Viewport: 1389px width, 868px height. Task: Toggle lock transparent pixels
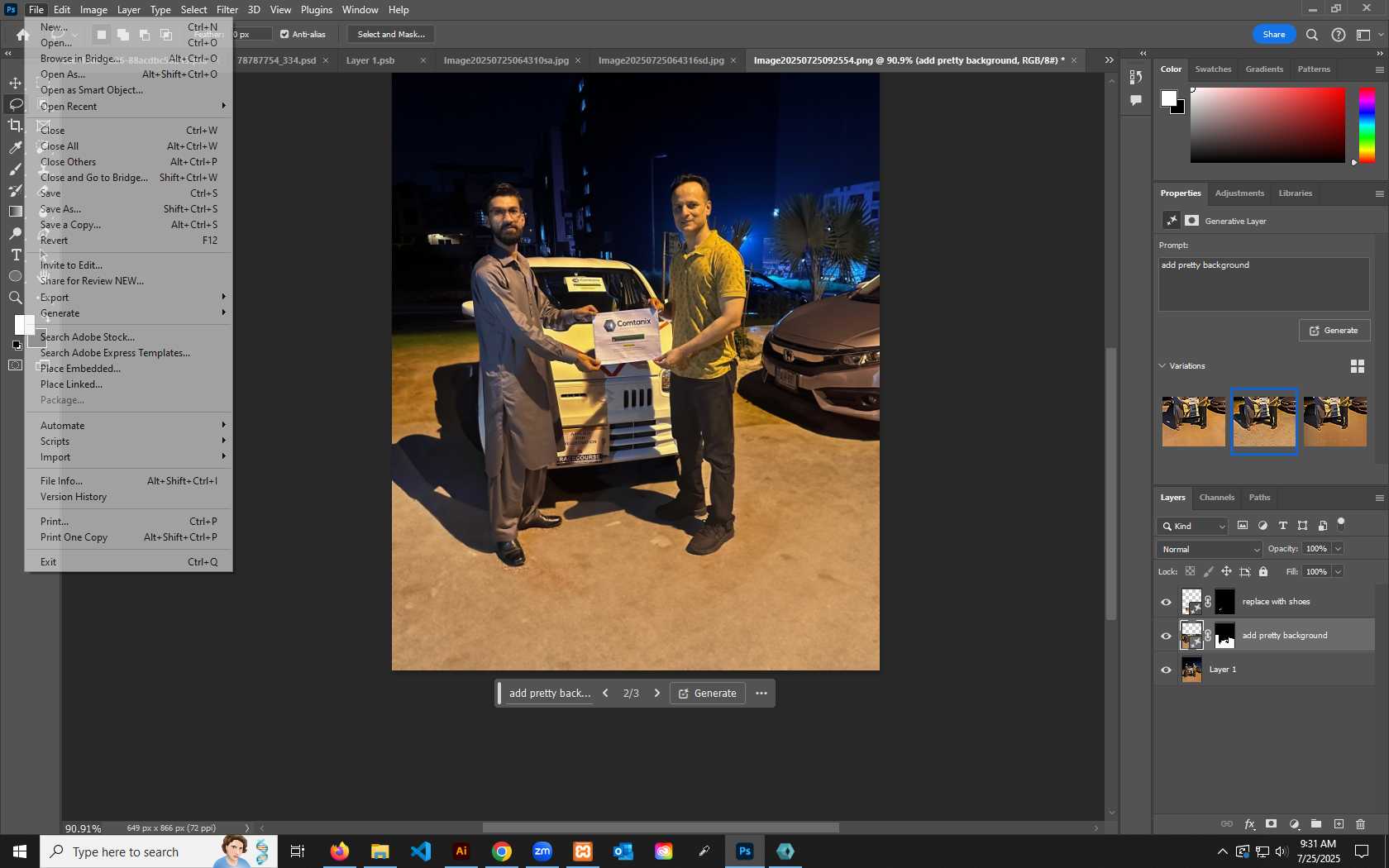pyautogui.click(x=1191, y=572)
